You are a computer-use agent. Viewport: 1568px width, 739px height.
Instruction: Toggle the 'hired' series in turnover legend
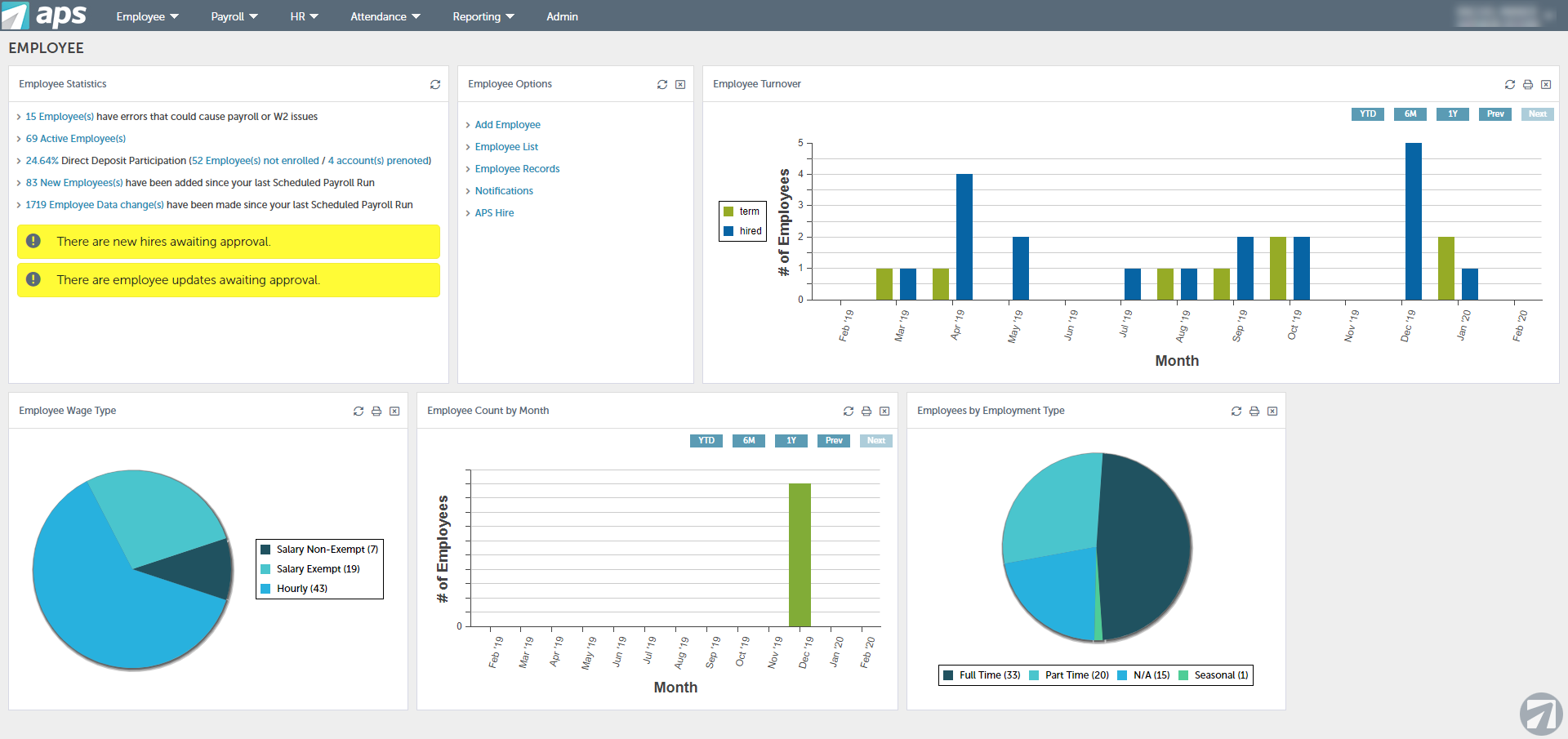click(742, 231)
